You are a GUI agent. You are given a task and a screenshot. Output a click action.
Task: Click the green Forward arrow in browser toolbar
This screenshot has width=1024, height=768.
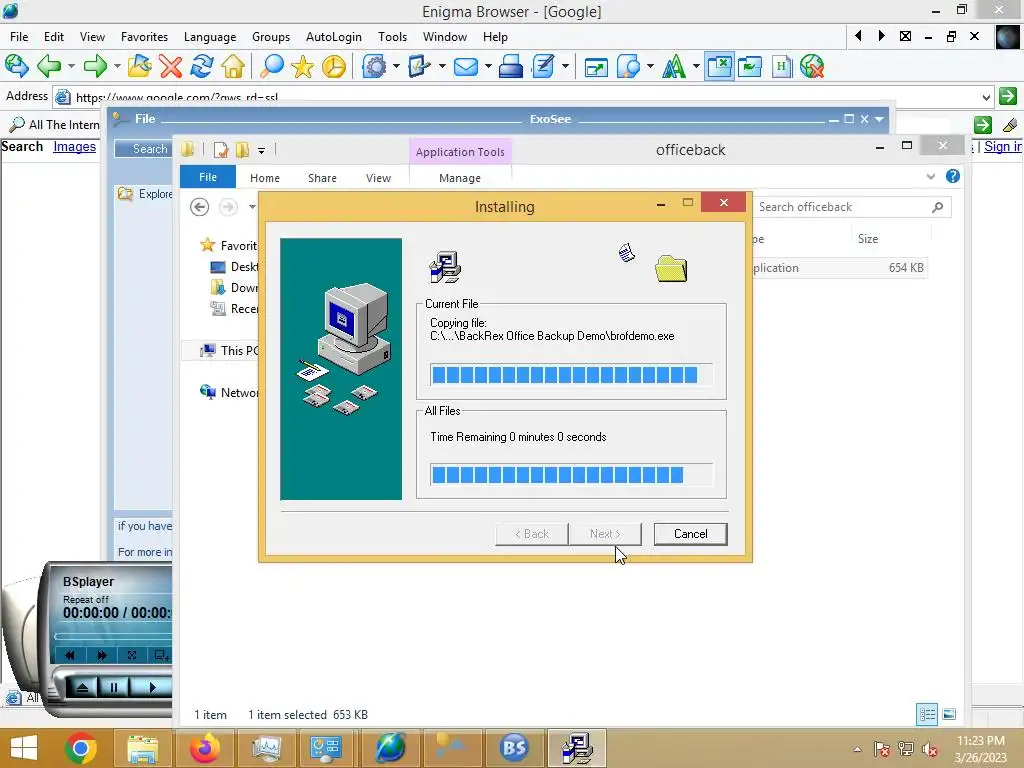click(x=95, y=67)
